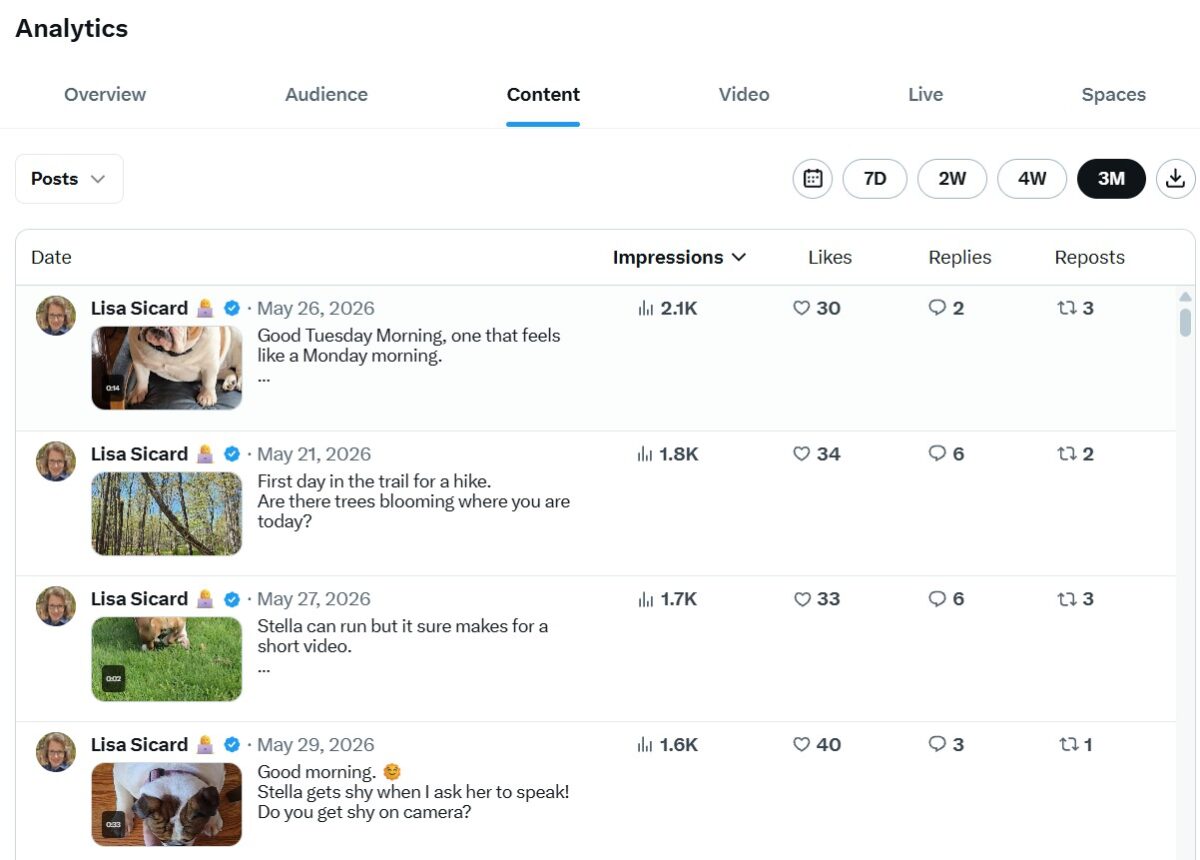Click heart icon on May 27 post
1200x860 pixels.
pos(801,600)
